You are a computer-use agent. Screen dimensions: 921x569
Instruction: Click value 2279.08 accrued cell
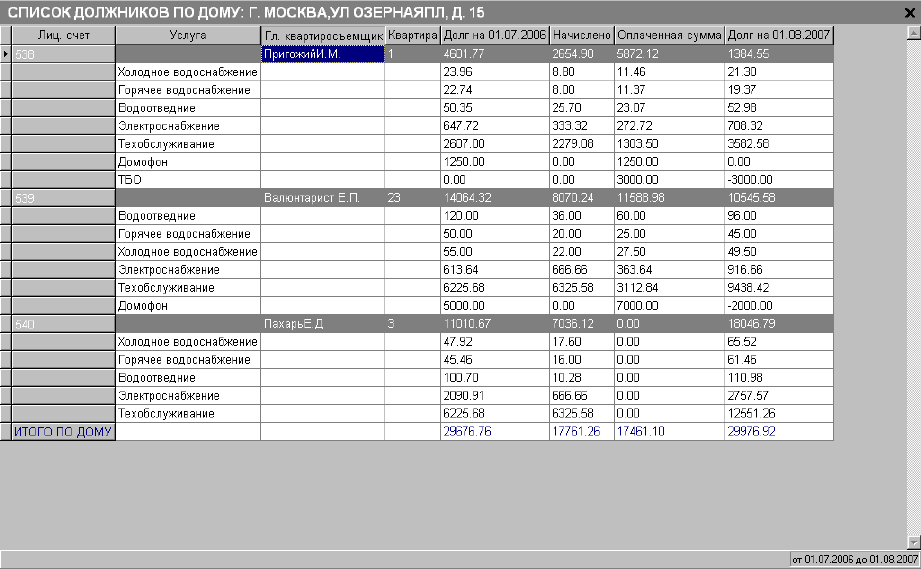[581, 144]
